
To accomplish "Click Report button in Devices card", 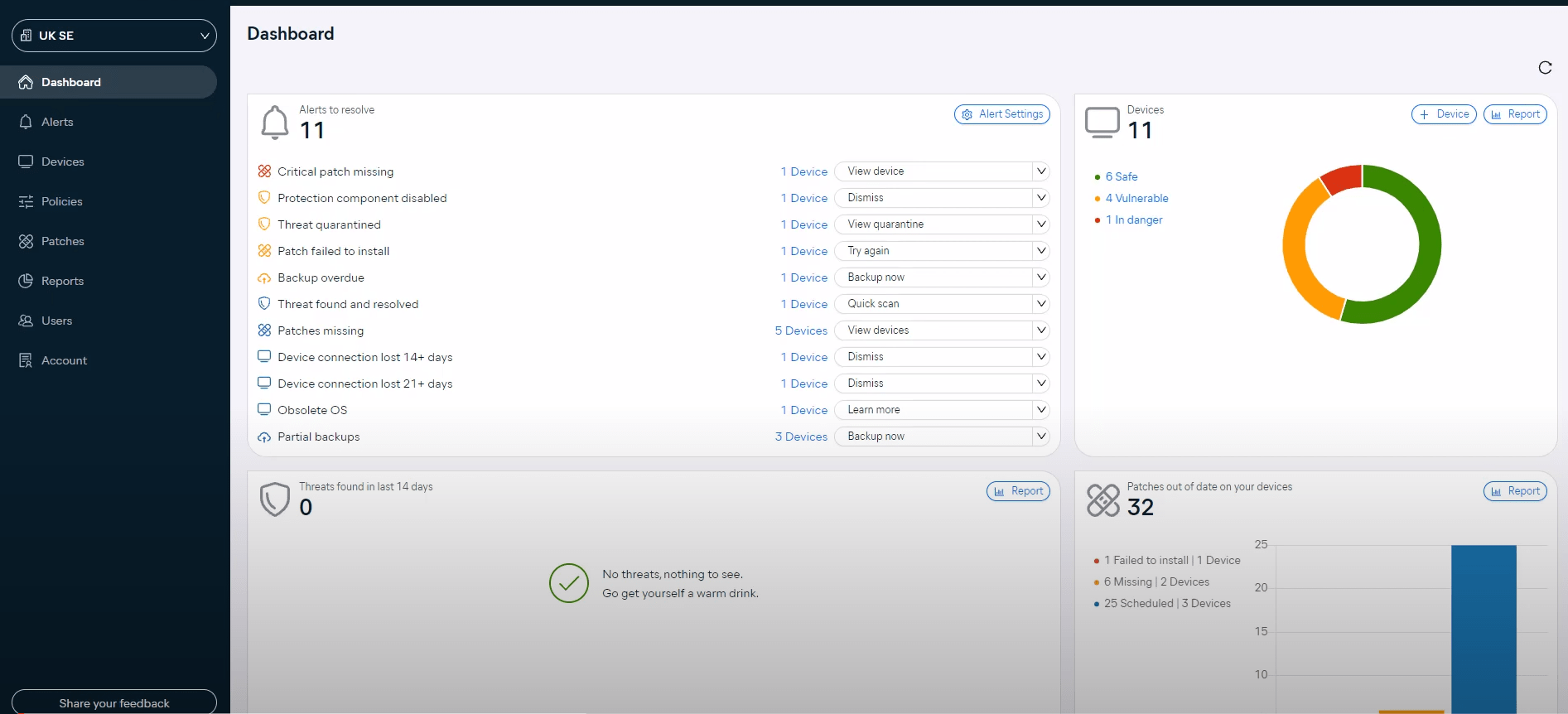I will pos(1515,114).
